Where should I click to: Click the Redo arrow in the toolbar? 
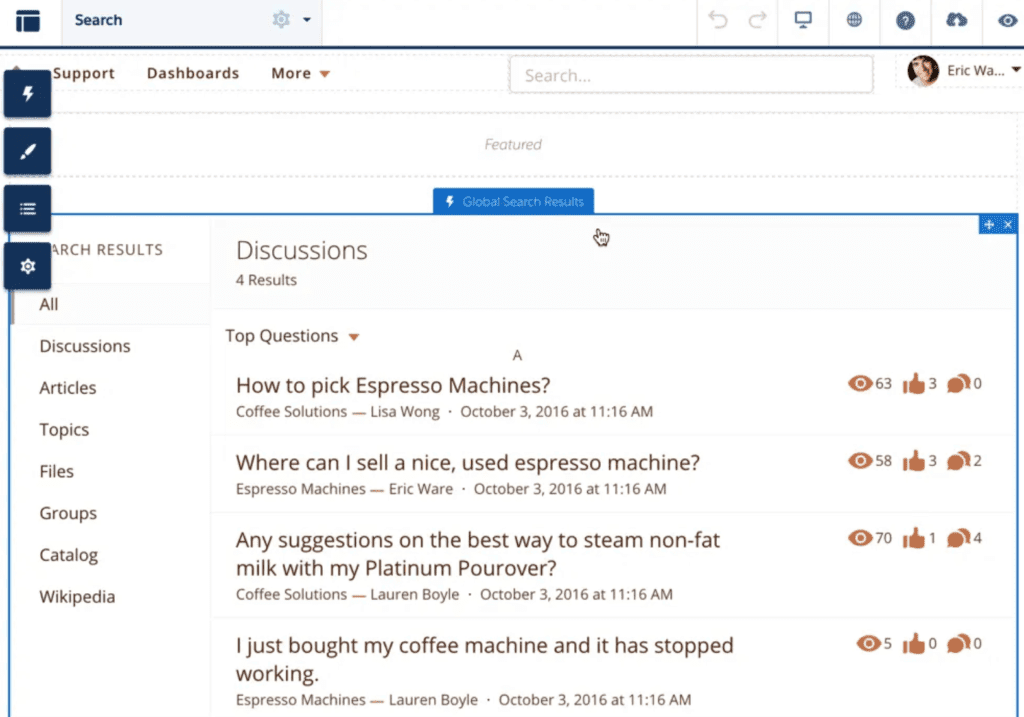pyautogui.click(x=757, y=20)
